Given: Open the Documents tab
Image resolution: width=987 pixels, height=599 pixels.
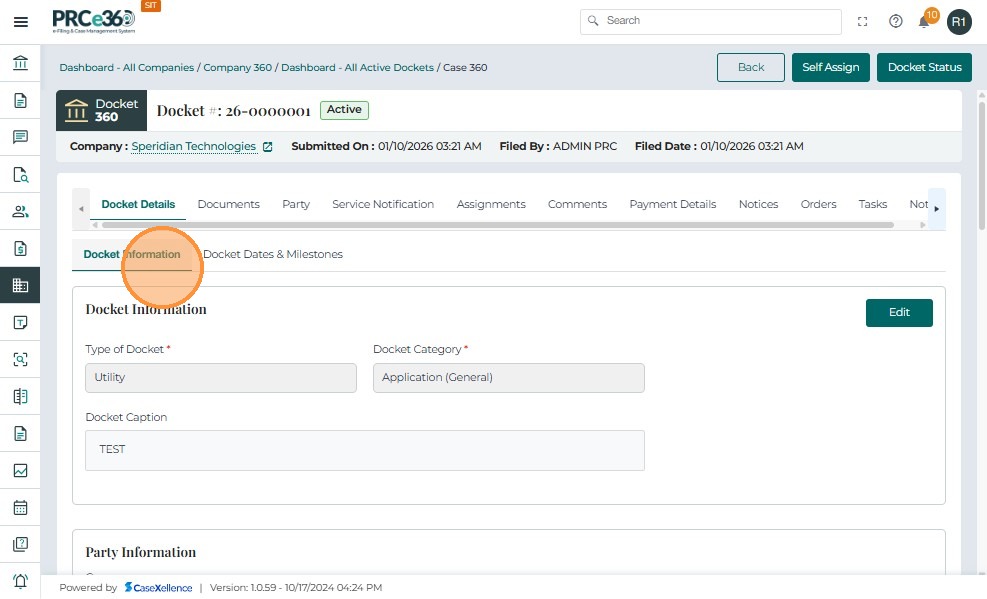Looking at the screenshot, I should [228, 204].
